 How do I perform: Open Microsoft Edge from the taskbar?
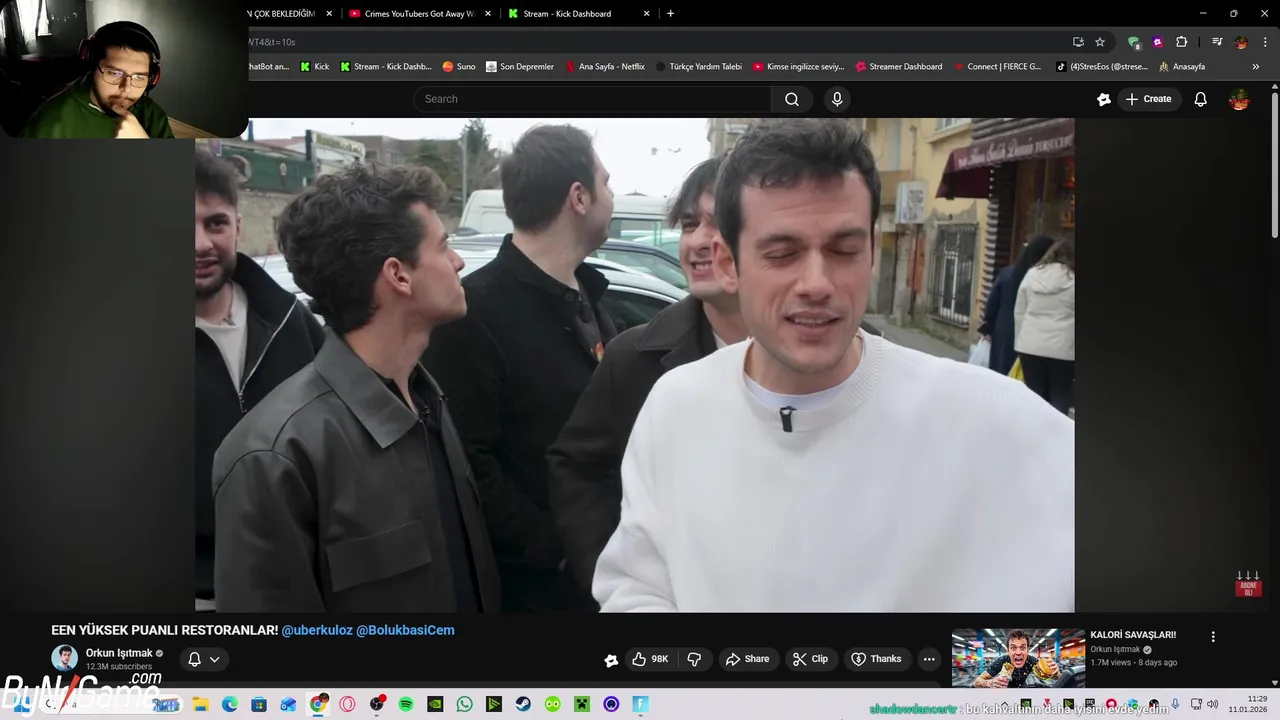(230, 704)
